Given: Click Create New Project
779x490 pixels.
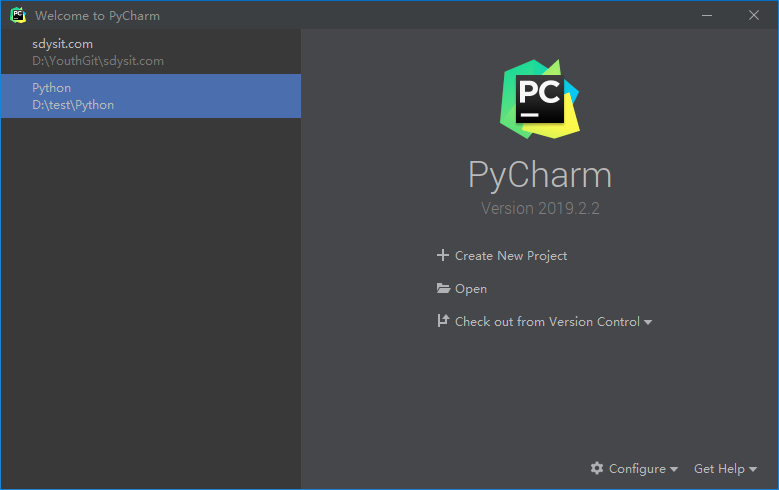Looking at the screenshot, I should pos(511,256).
